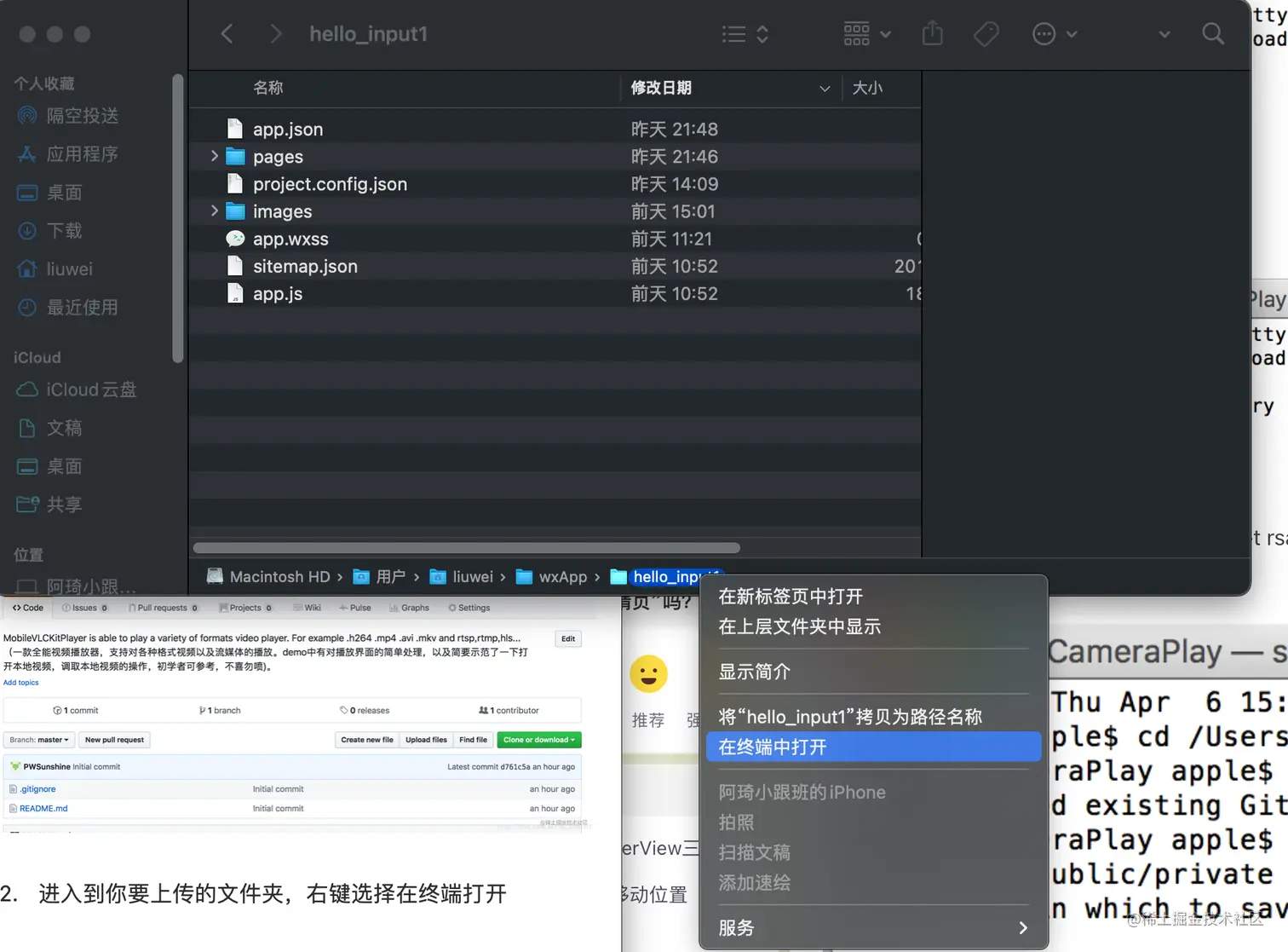Sort by Size (大小) column header

[867, 88]
